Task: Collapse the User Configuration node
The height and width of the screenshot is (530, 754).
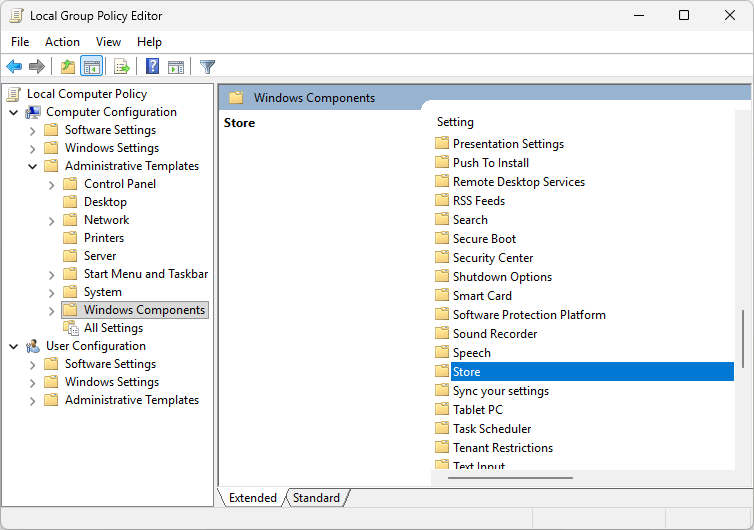Action: point(14,347)
